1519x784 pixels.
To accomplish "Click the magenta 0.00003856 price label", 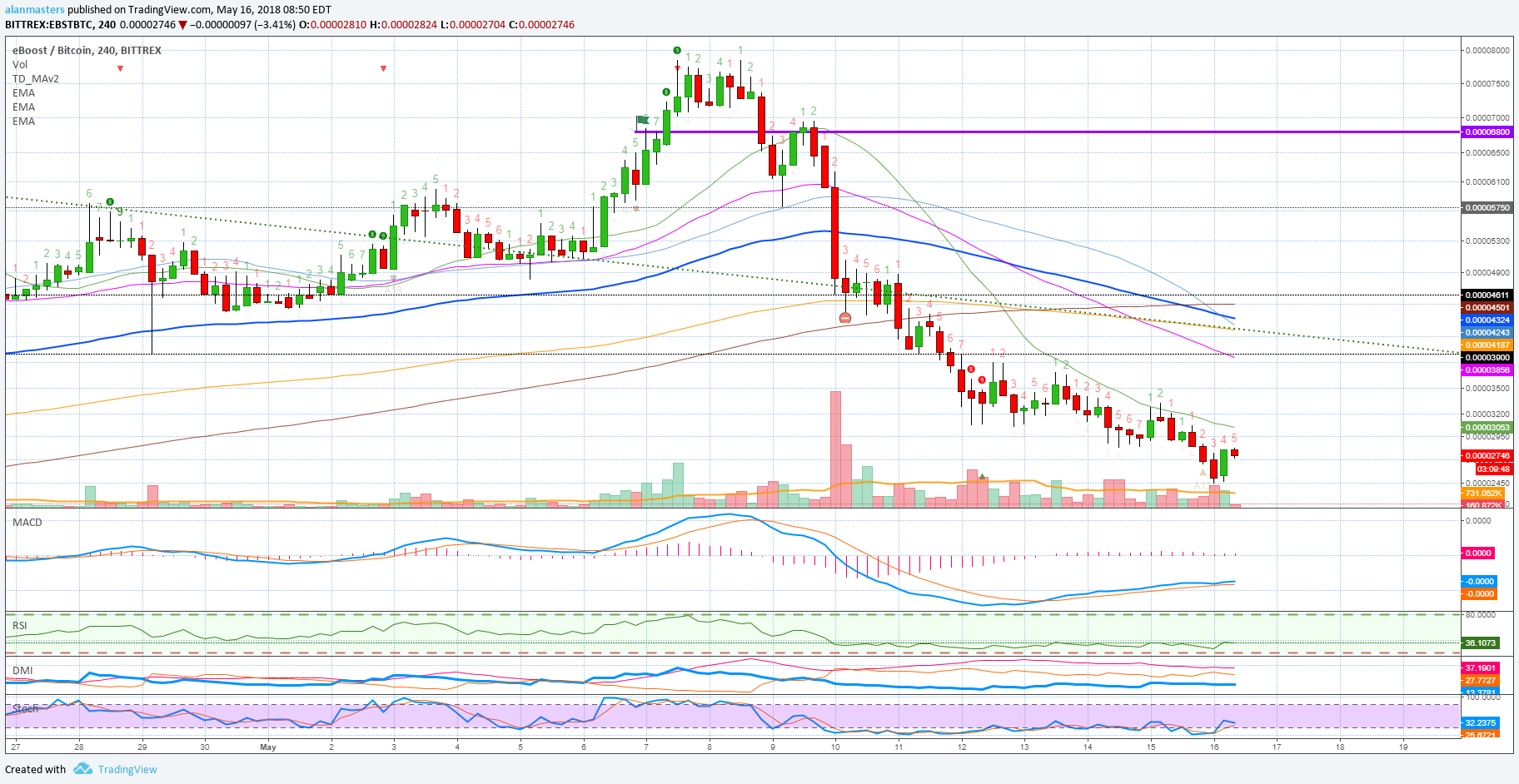I will (1487, 370).
